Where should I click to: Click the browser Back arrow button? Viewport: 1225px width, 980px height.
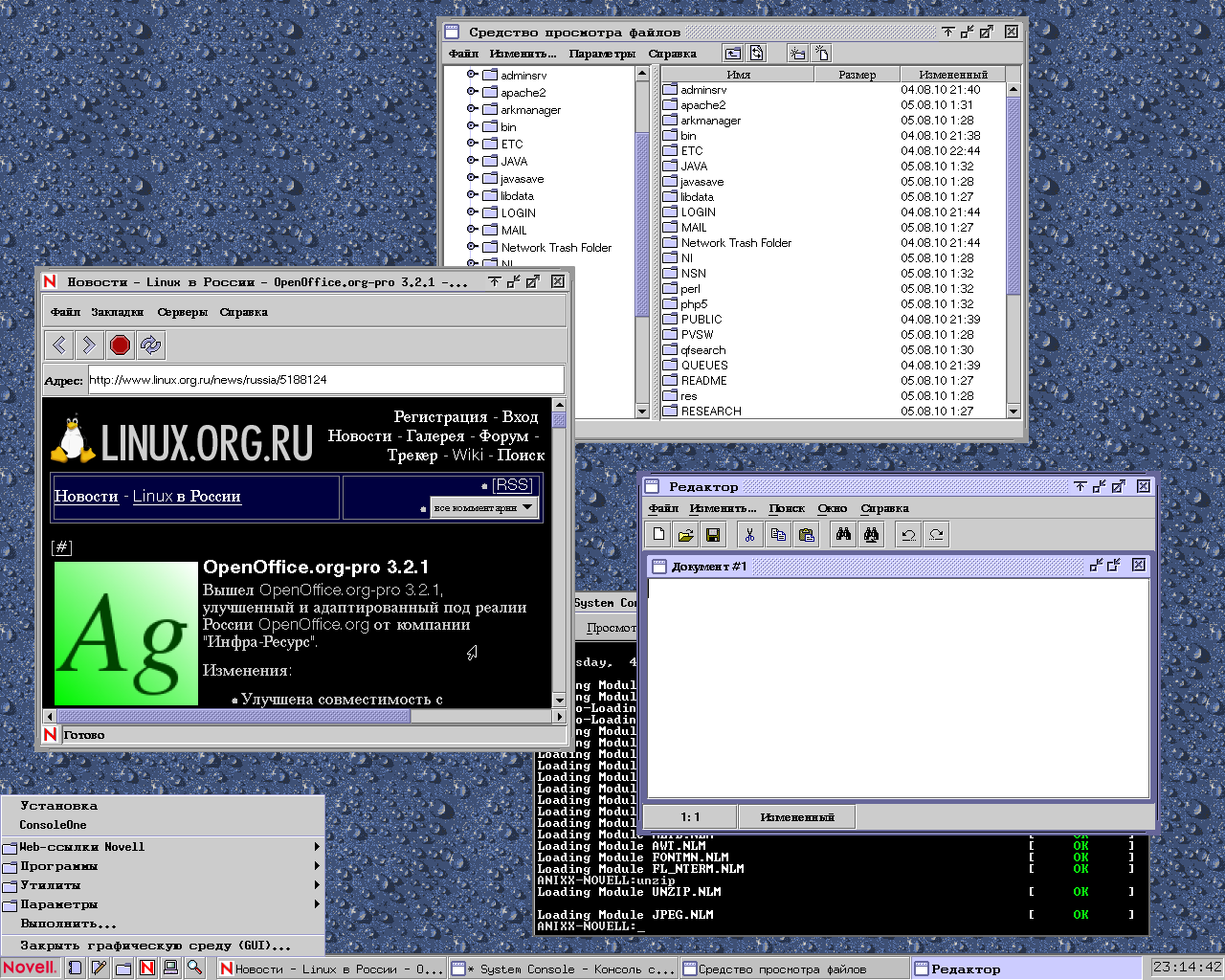pyautogui.click(x=59, y=345)
